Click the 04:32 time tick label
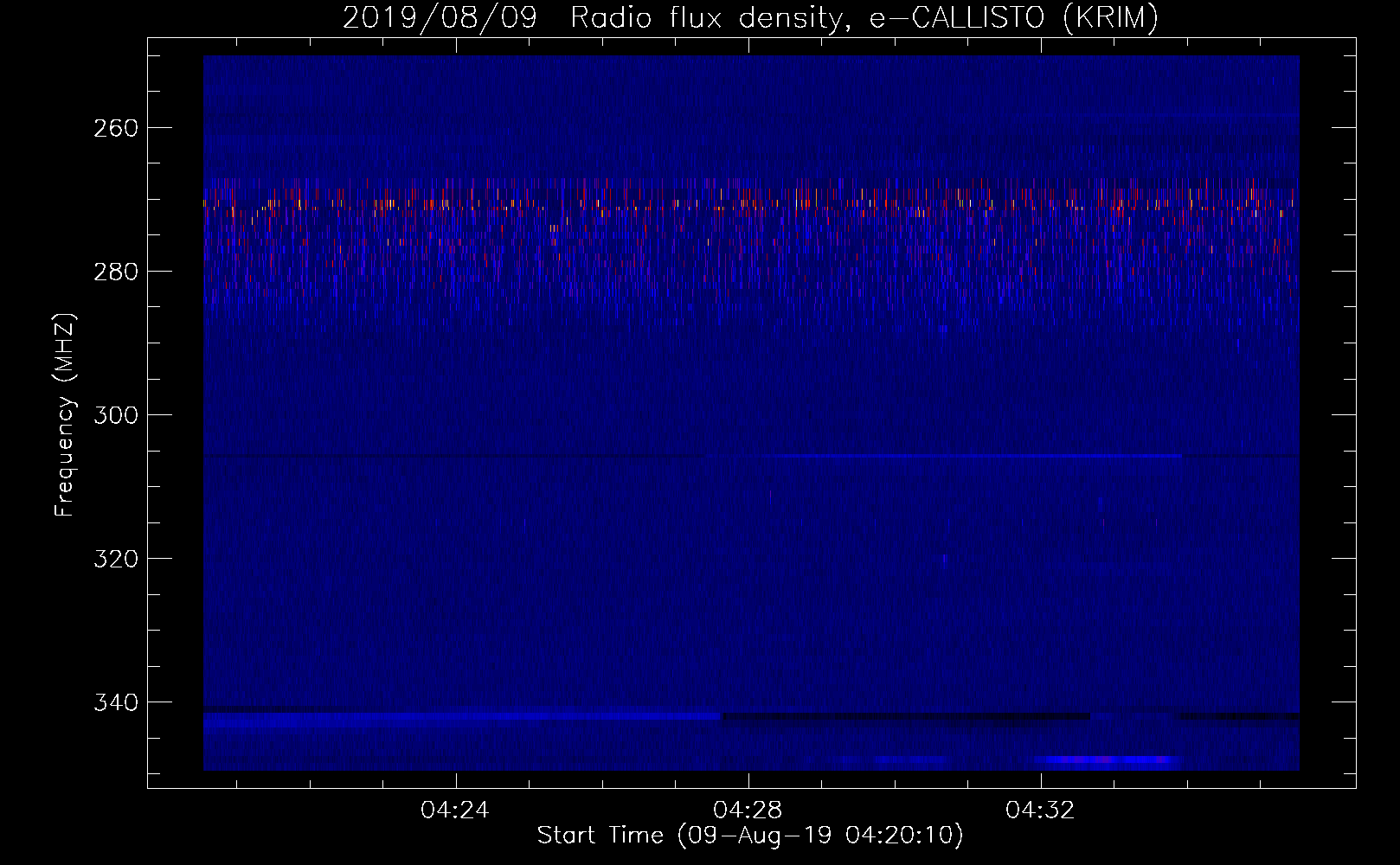The image size is (1400, 865). [1040, 811]
